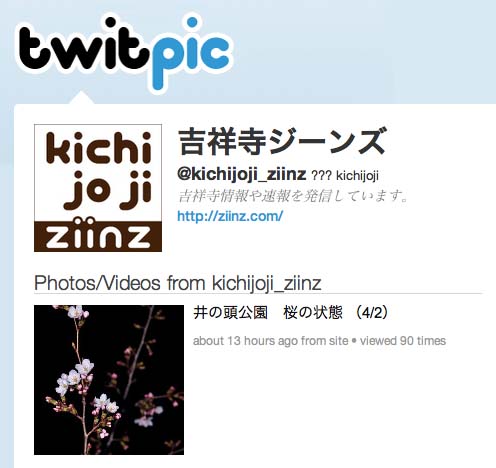This screenshot has height=468, width=496.
Task: Click the brown ziinz band in avatar
Action: [98, 236]
